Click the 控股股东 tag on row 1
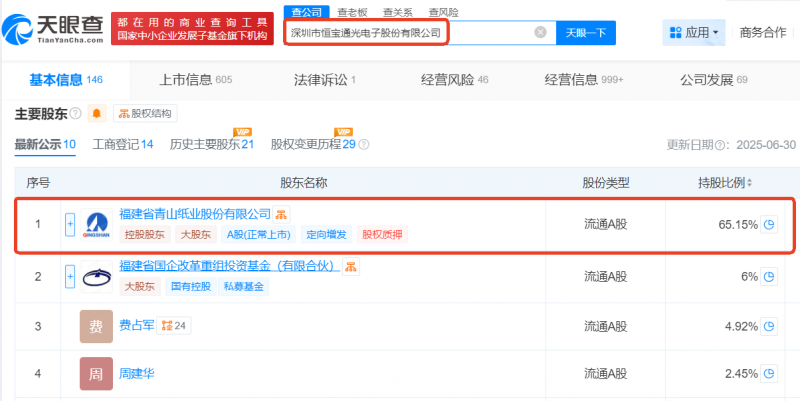 click(145, 235)
